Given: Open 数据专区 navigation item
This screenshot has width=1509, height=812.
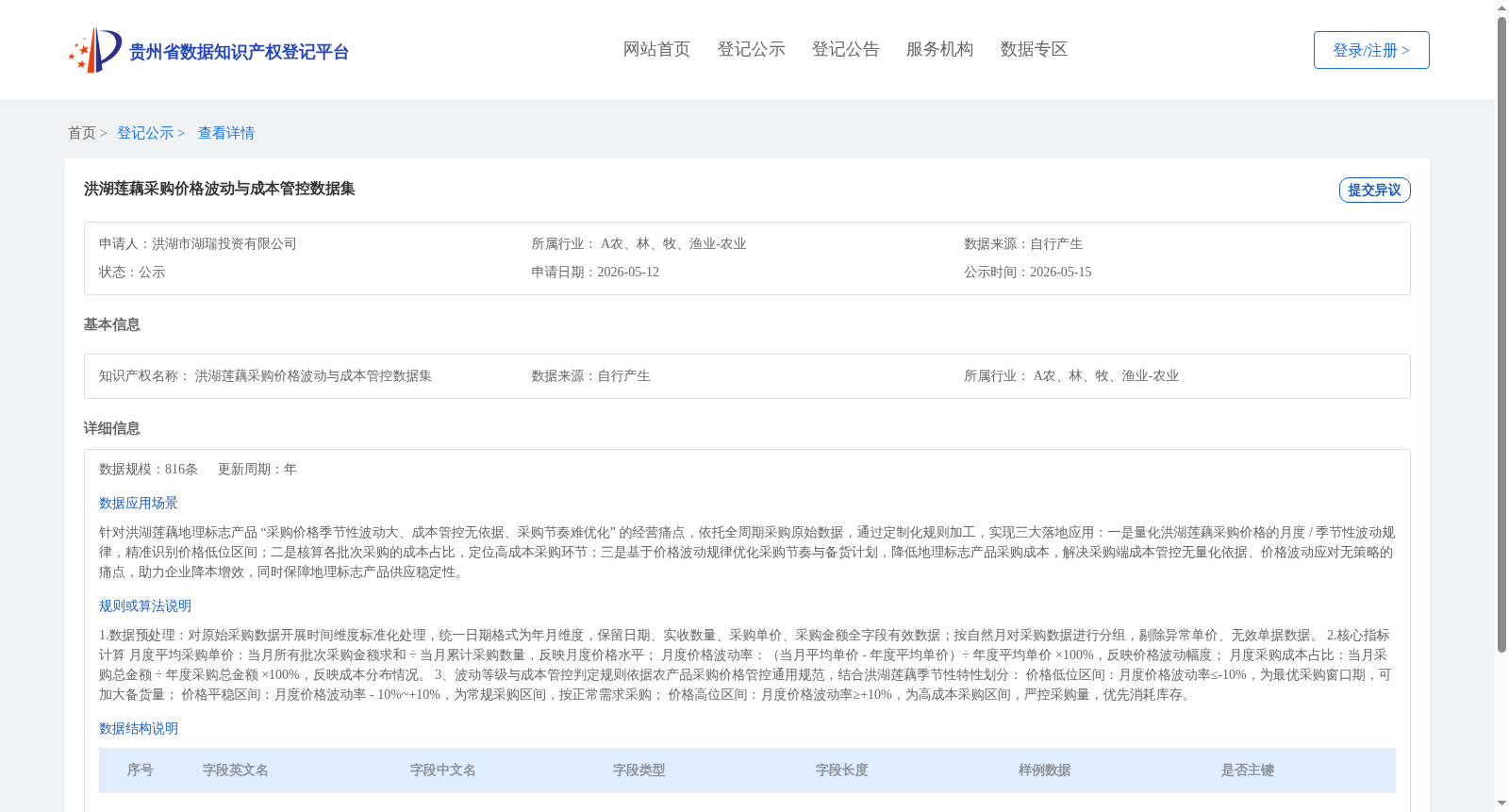Looking at the screenshot, I should coord(1034,49).
